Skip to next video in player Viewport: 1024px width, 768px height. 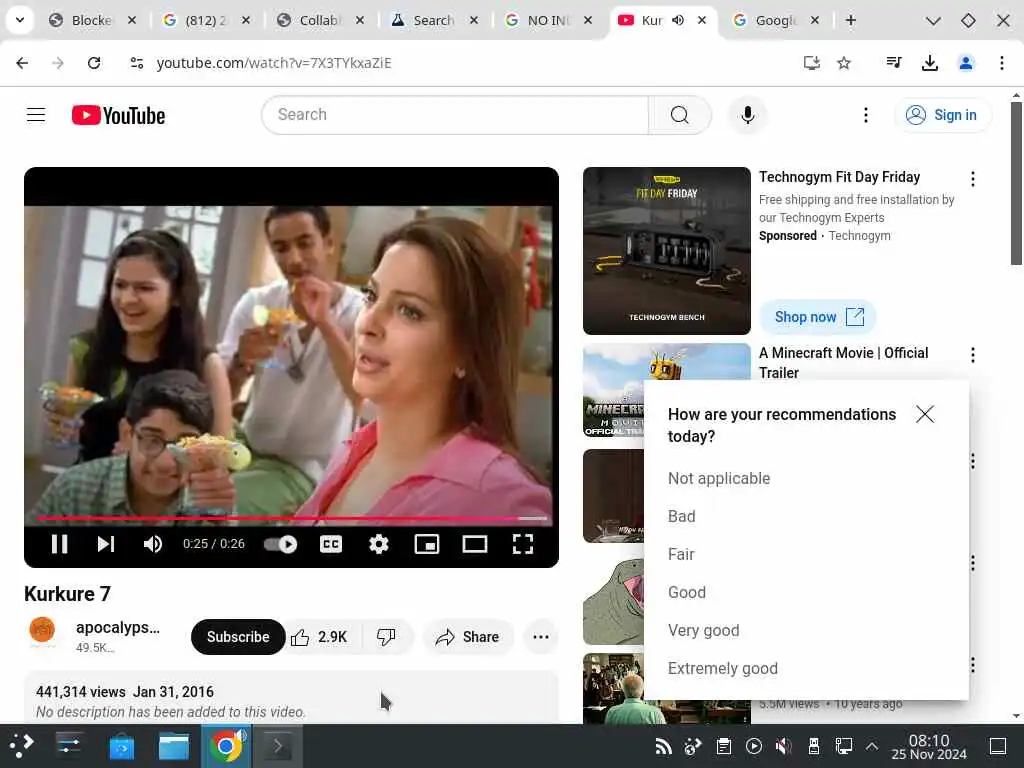click(x=106, y=544)
